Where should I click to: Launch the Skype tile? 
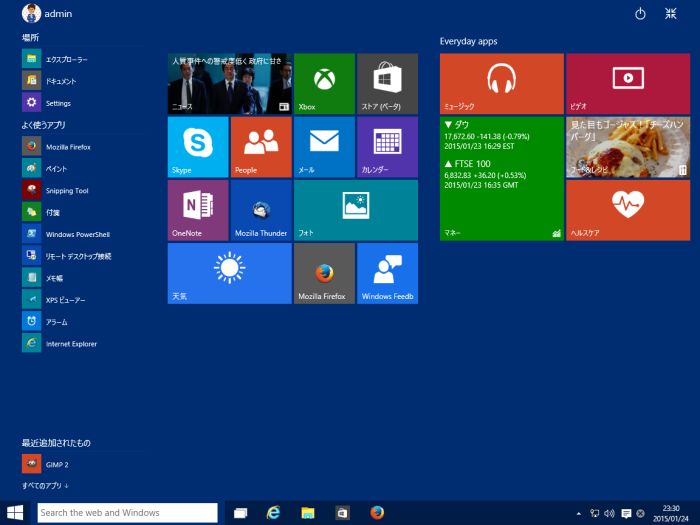click(x=198, y=146)
